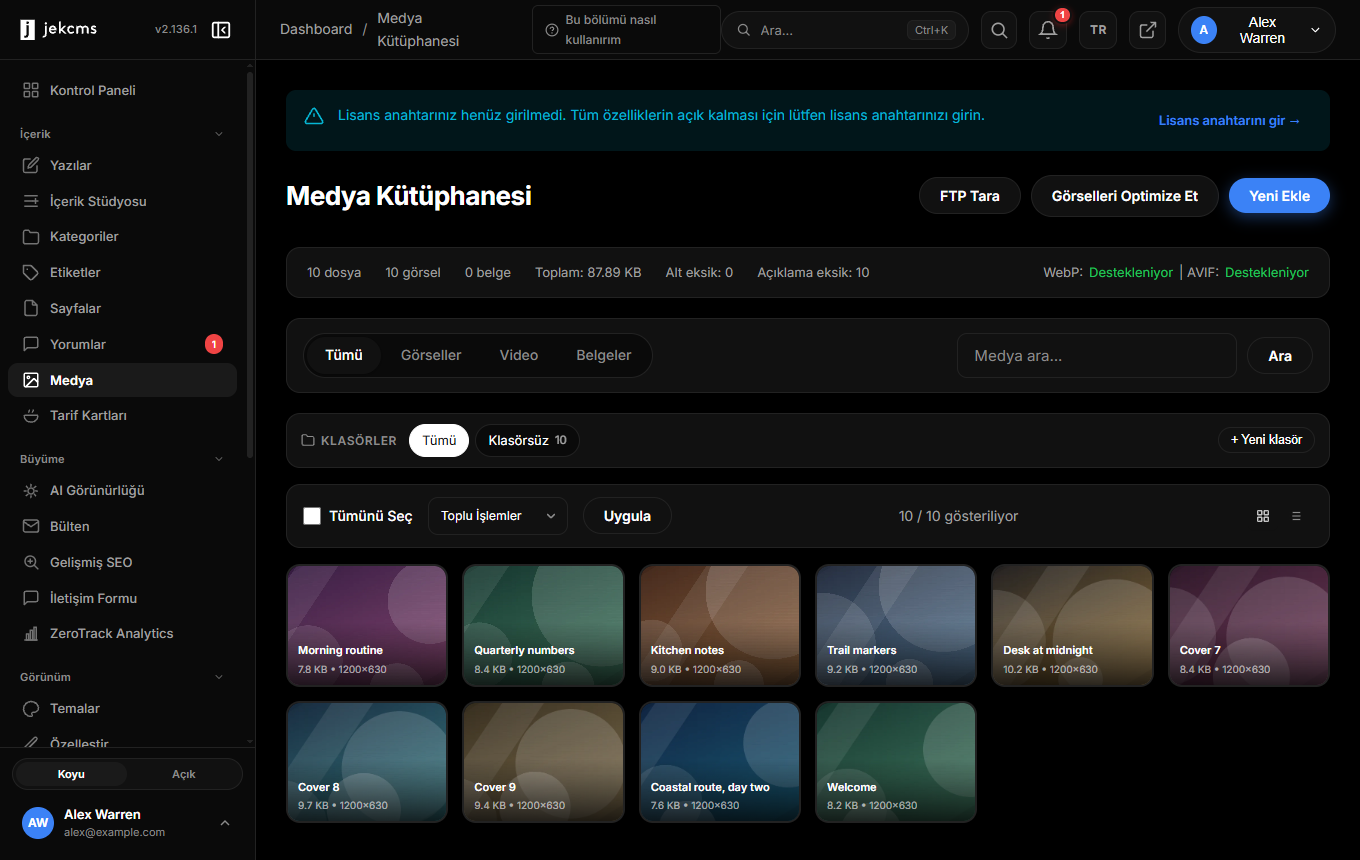Click the Yeni Ekle button
The image size is (1360, 860).
tap(1279, 196)
